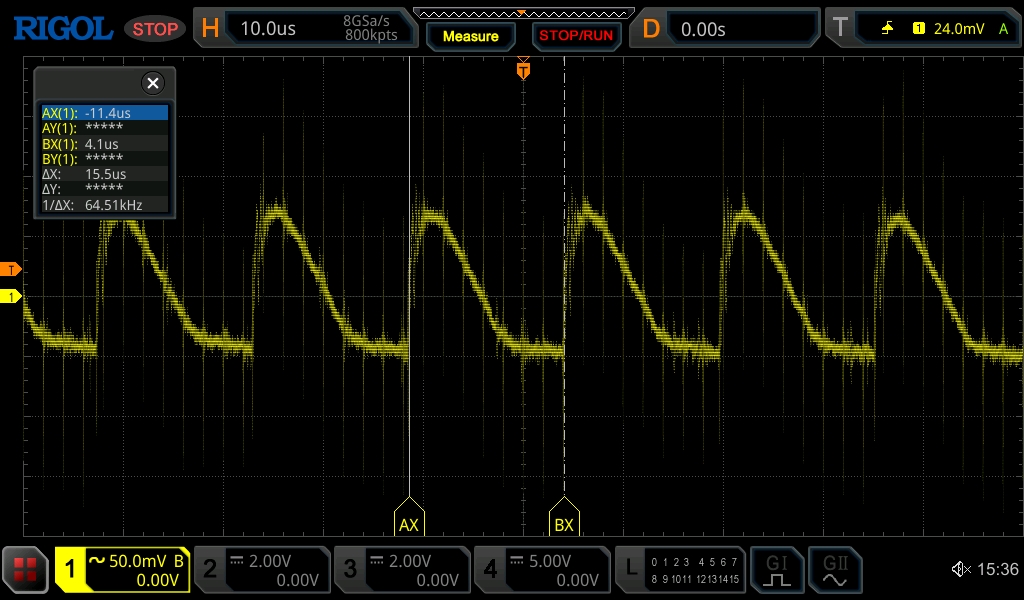Image resolution: width=1024 pixels, height=600 pixels.
Task: Open the logic analyzer L digital channels
Action: [680, 570]
